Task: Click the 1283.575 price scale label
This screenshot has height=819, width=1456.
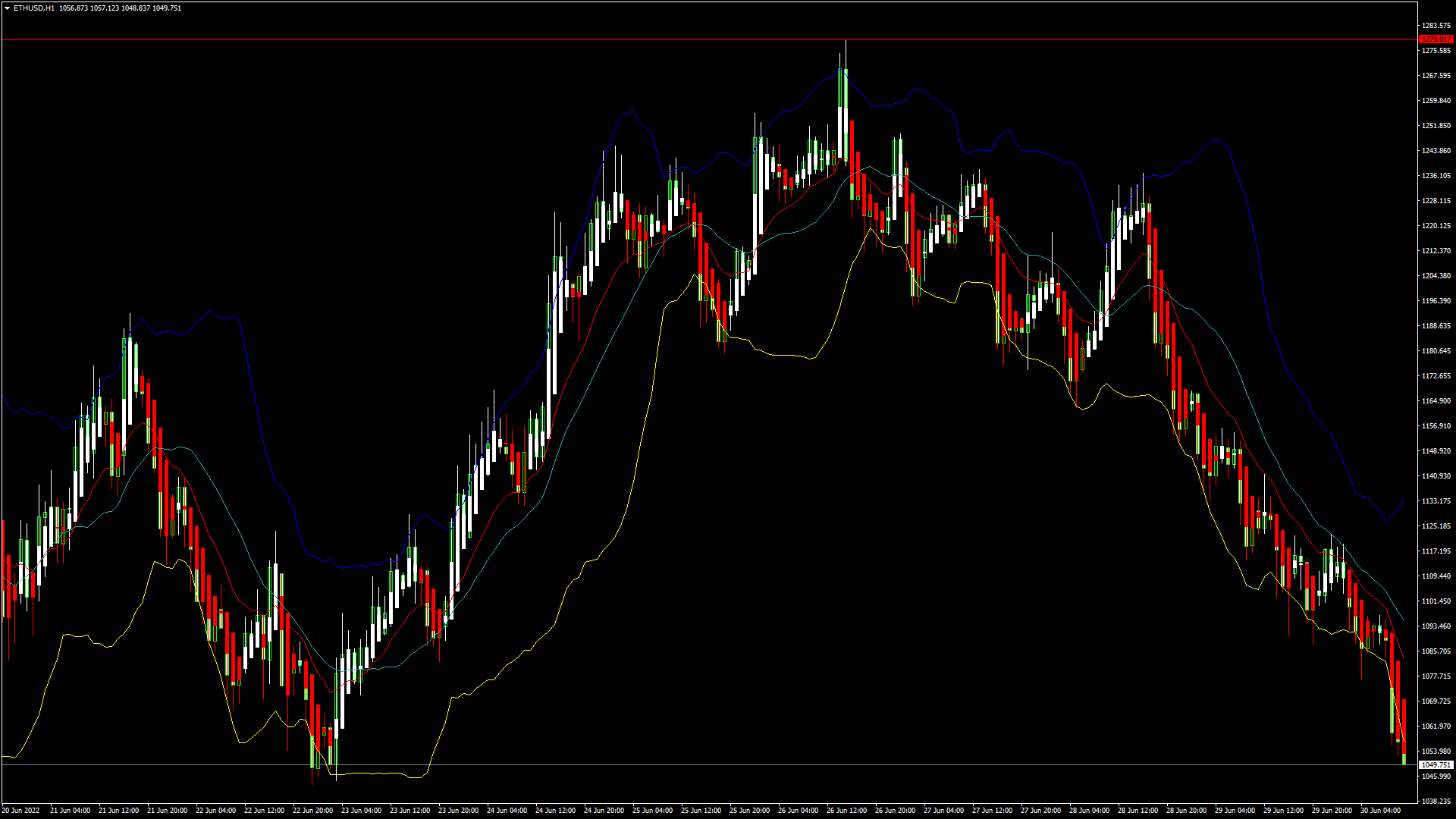Action: click(1436, 26)
